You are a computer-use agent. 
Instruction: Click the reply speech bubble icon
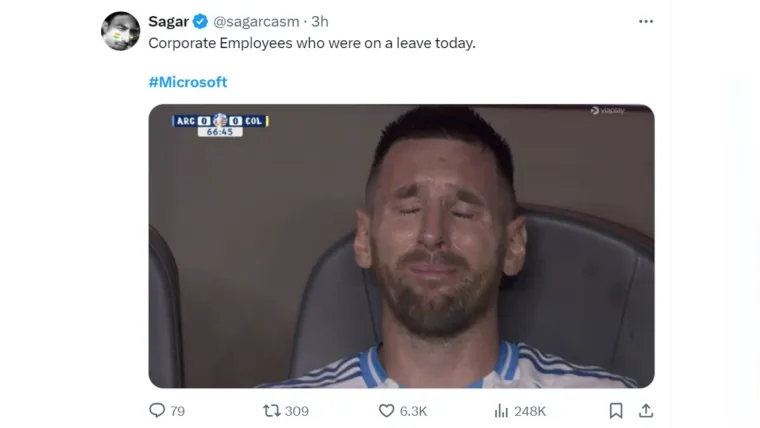point(157,410)
